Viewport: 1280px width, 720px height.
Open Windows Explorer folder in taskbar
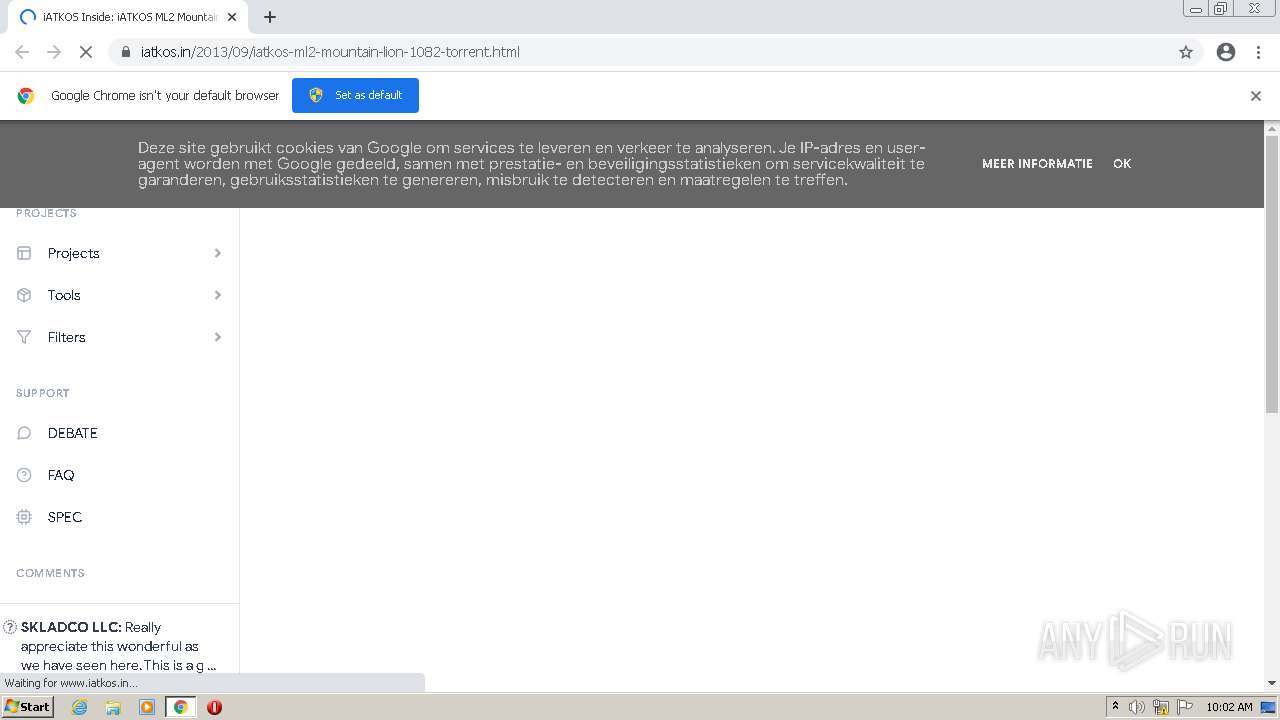(113, 707)
